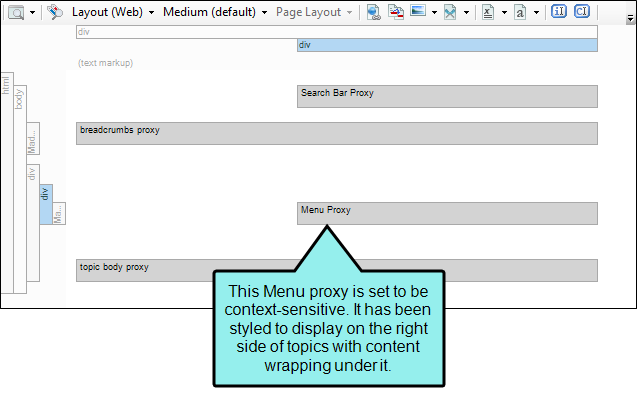
Task: Click the Search Bar Proxy block
Action: [447, 96]
